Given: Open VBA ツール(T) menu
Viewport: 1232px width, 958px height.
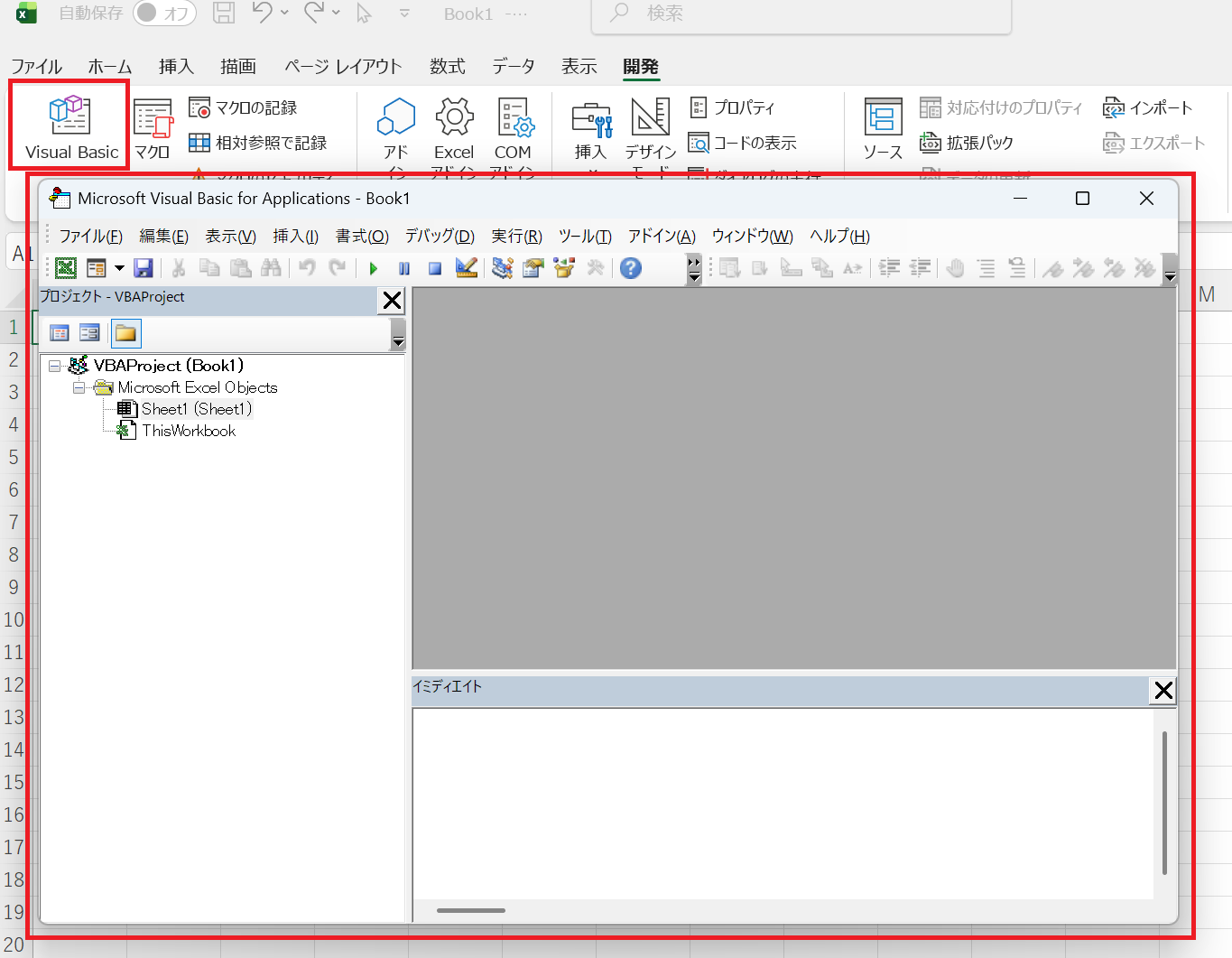Looking at the screenshot, I should (x=585, y=237).
